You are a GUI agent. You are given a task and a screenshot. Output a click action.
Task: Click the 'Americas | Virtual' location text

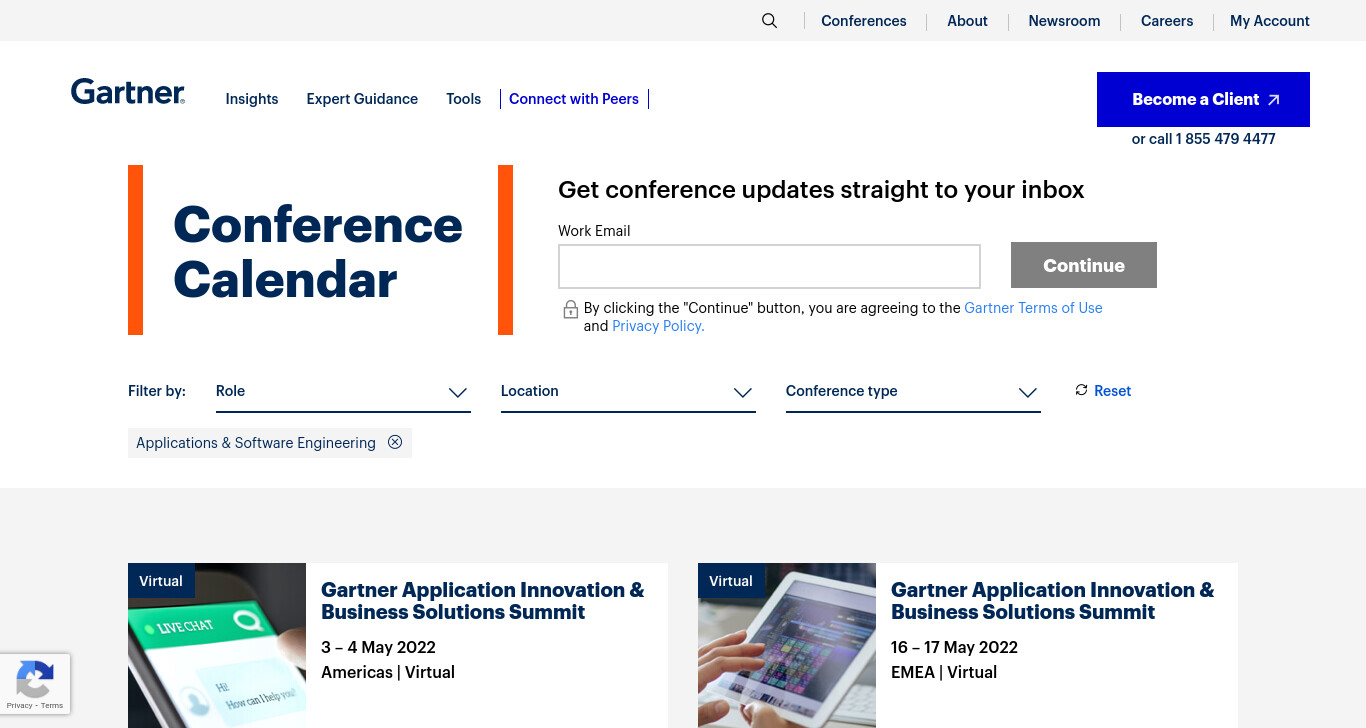(x=388, y=672)
